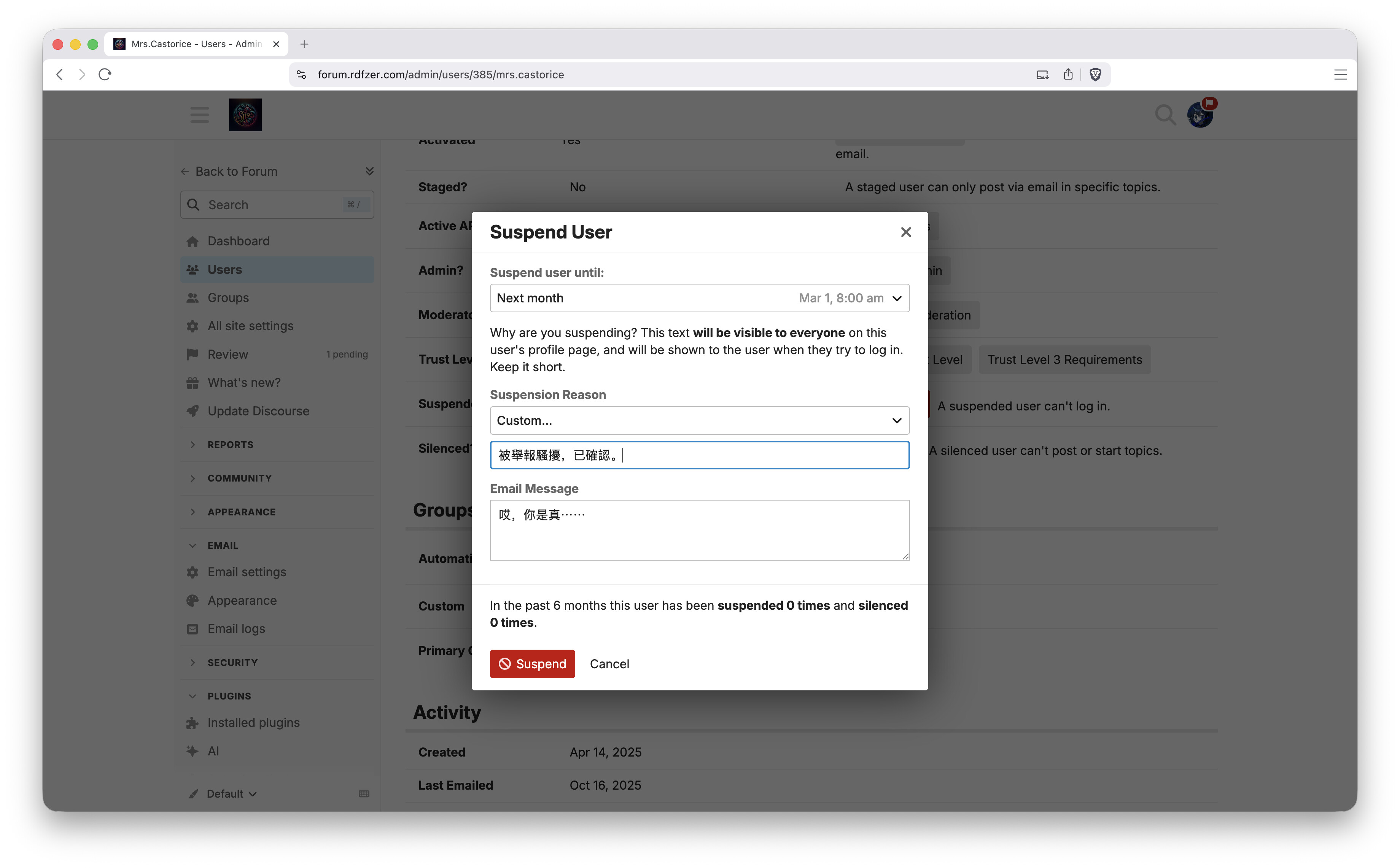Expand the Reports sidebar section
The height and width of the screenshot is (868, 1400).
pos(230,444)
